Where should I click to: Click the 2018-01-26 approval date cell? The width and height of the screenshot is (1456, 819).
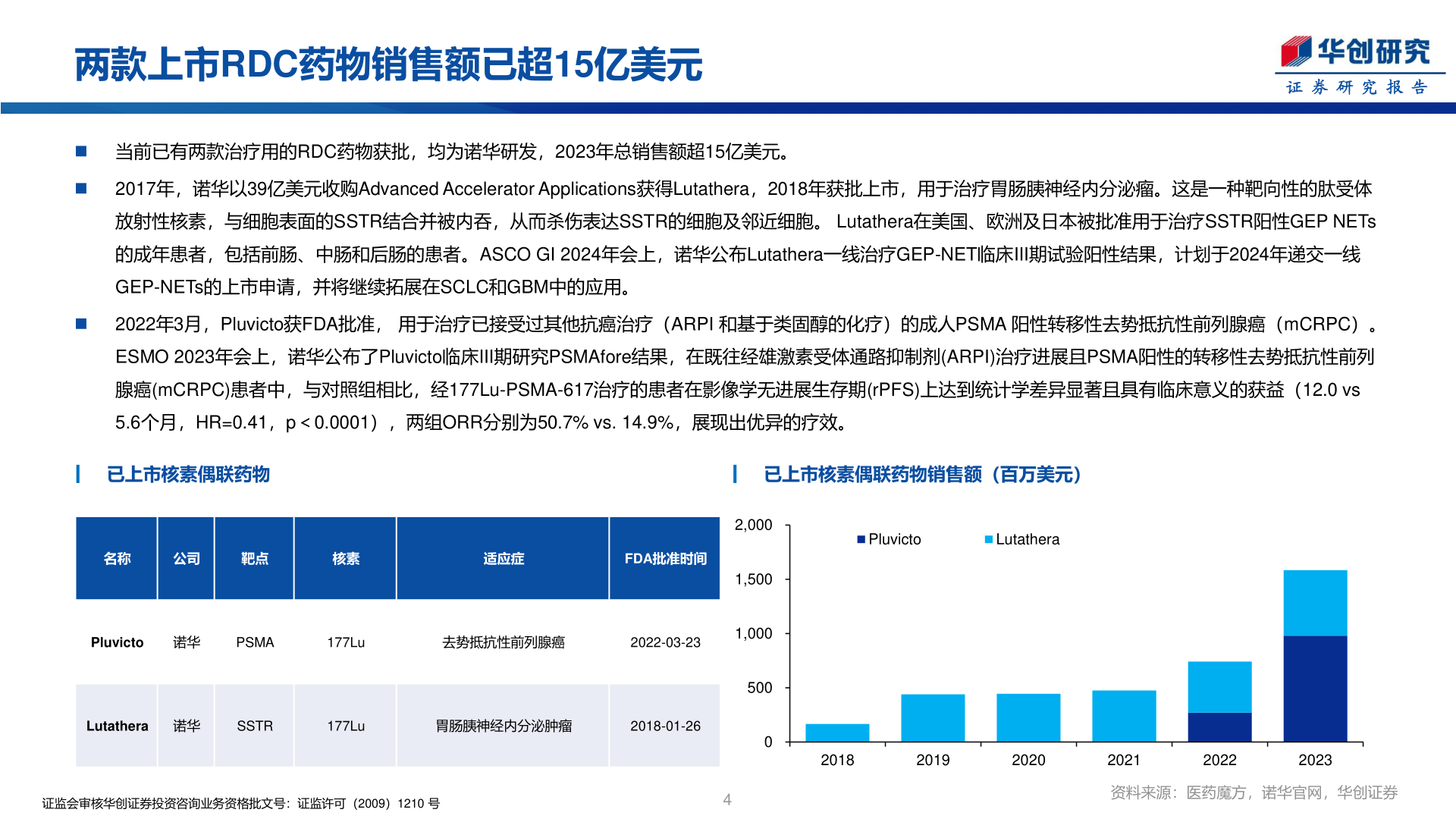tap(665, 726)
